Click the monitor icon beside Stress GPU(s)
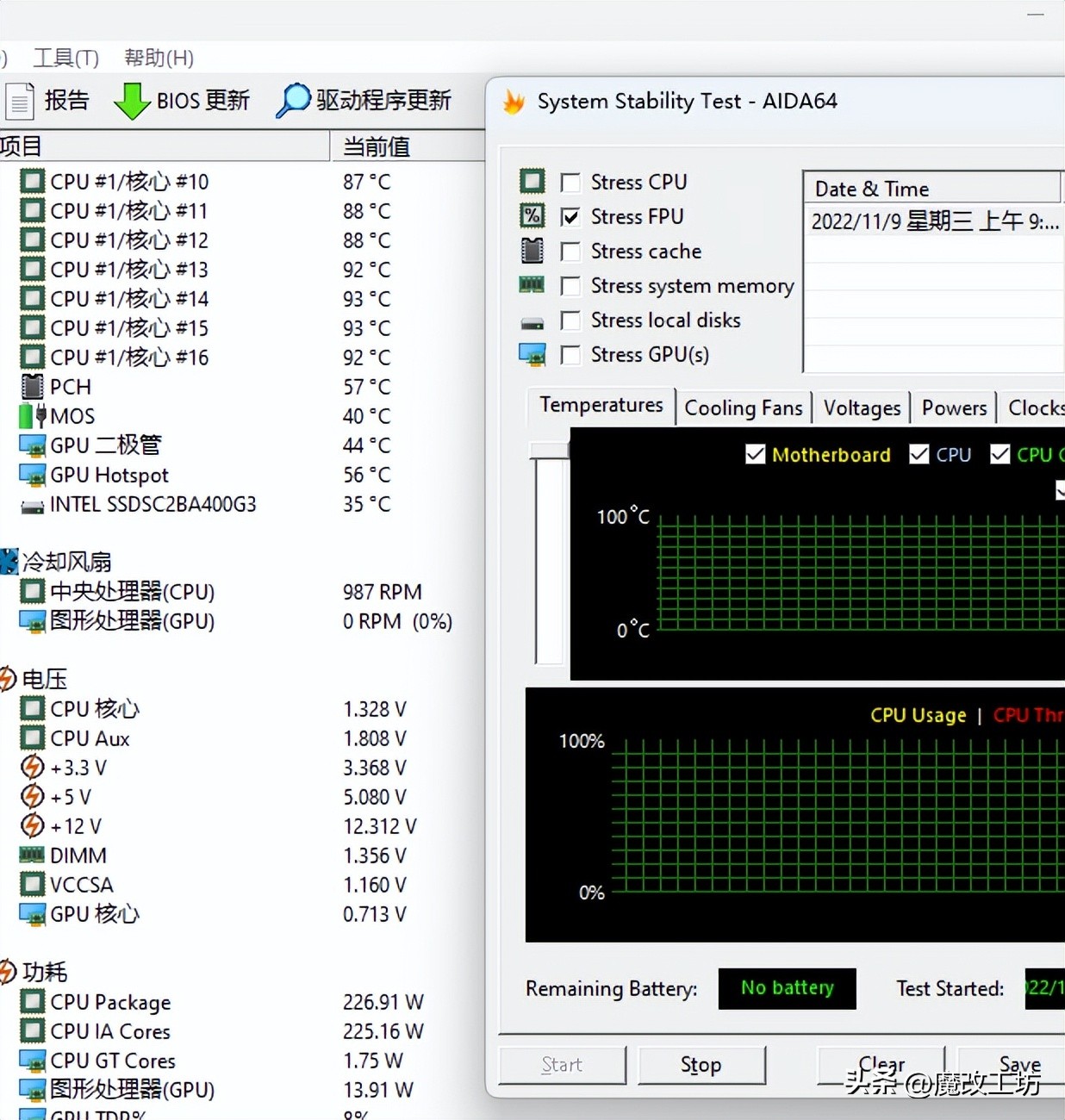The width and height of the screenshot is (1065, 1120). 532,354
